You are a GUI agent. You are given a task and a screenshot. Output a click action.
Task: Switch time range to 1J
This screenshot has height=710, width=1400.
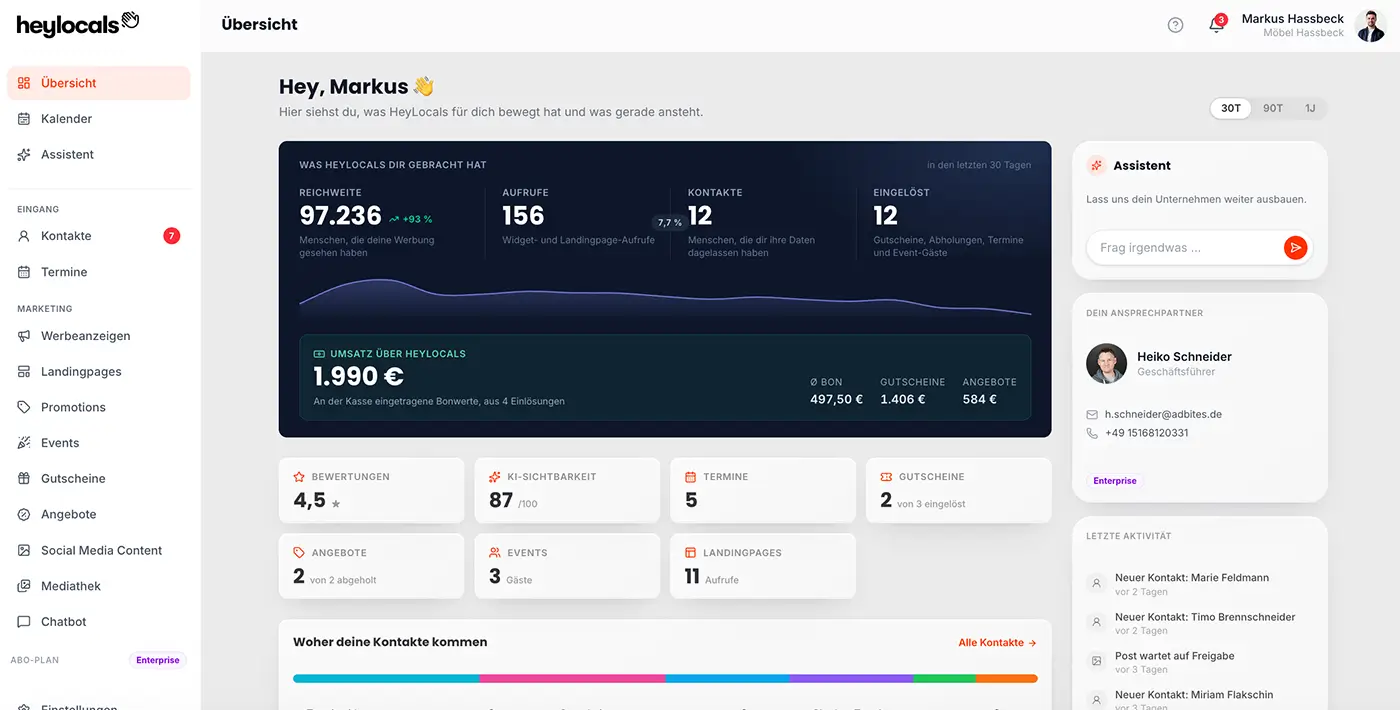[1310, 108]
